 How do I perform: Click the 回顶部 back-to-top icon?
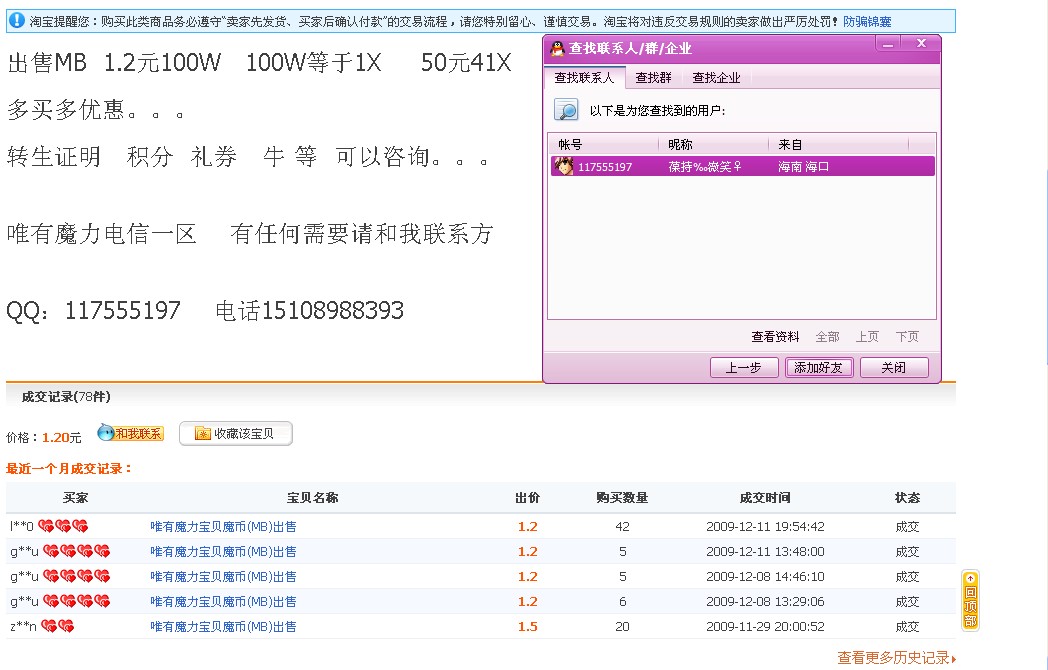point(969,601)
